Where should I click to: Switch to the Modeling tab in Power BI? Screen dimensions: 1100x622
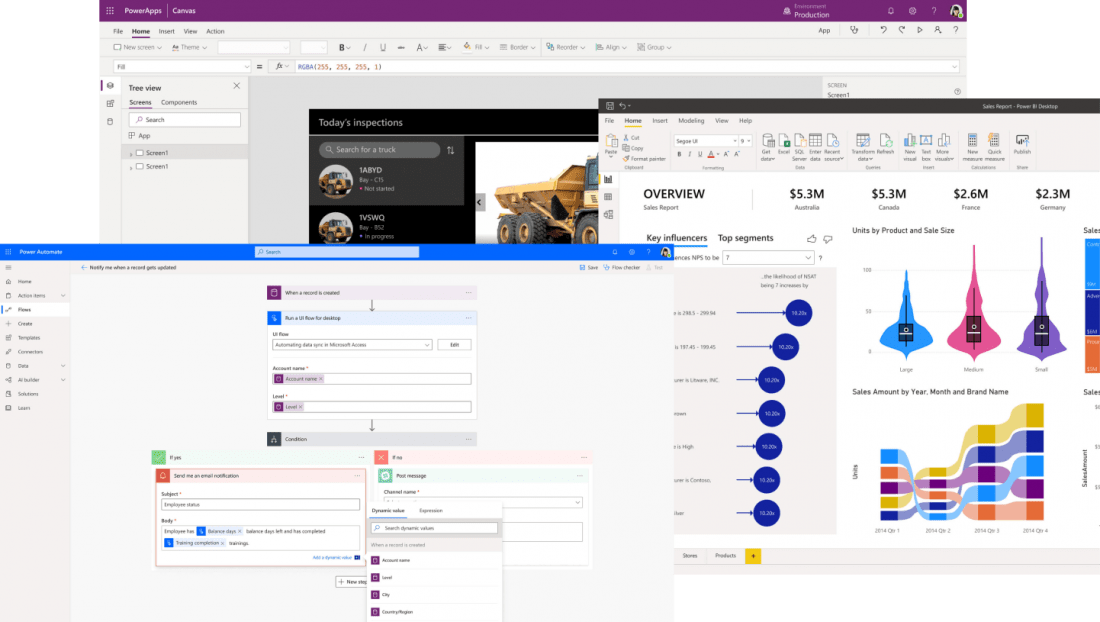tap(692, 120)
